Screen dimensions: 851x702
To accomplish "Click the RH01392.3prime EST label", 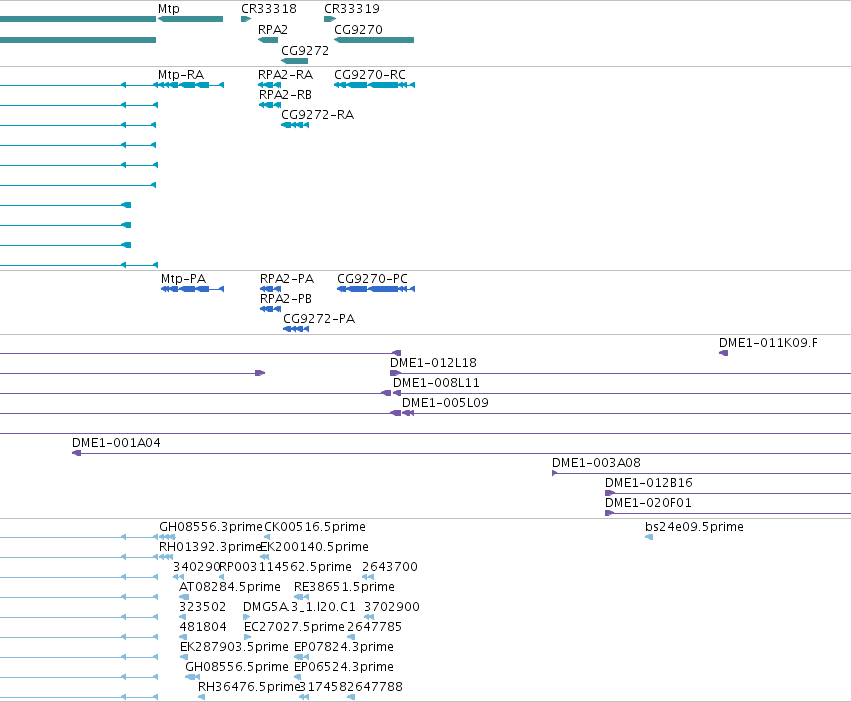I will 211,547.
